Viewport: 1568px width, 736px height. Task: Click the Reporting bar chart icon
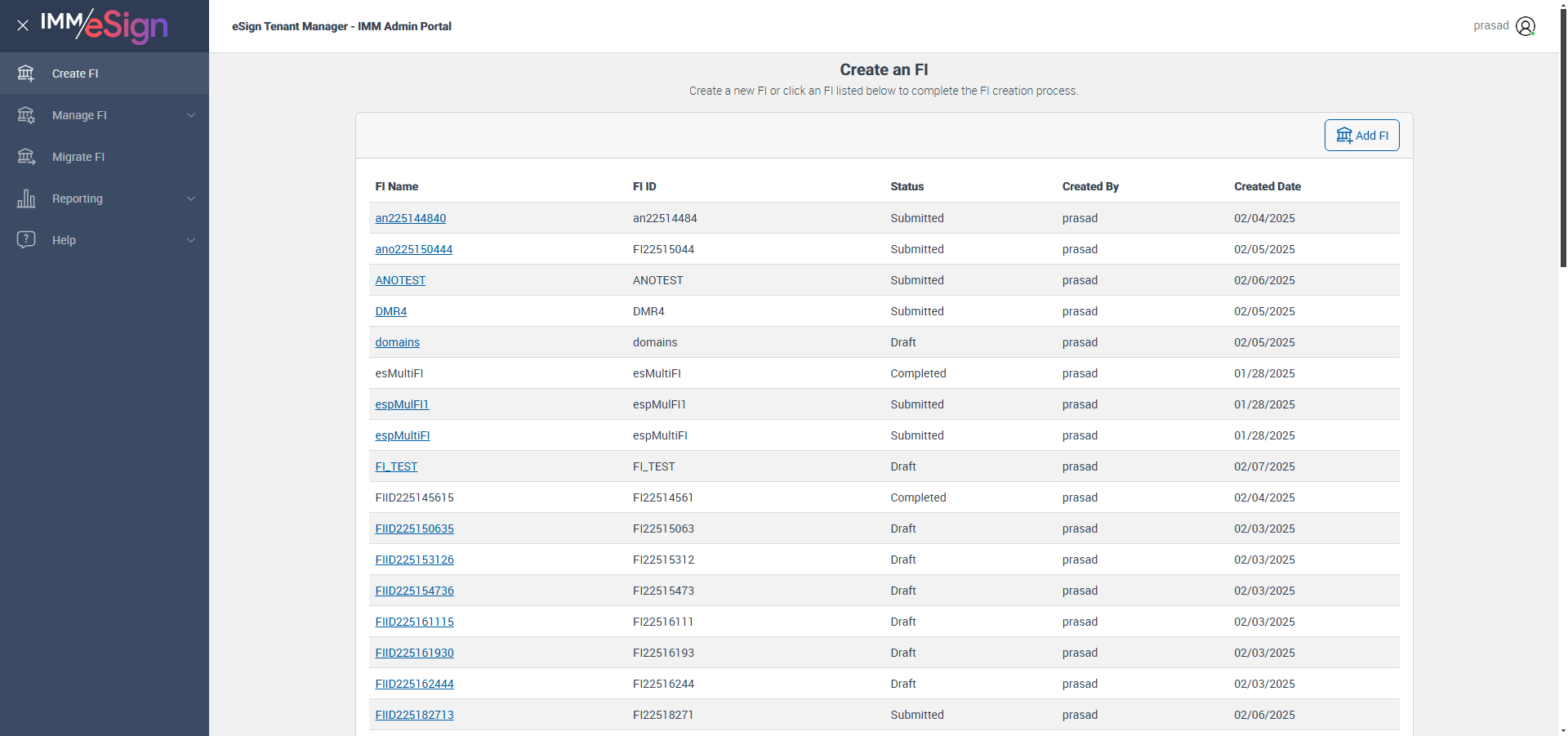coord(26,198)
